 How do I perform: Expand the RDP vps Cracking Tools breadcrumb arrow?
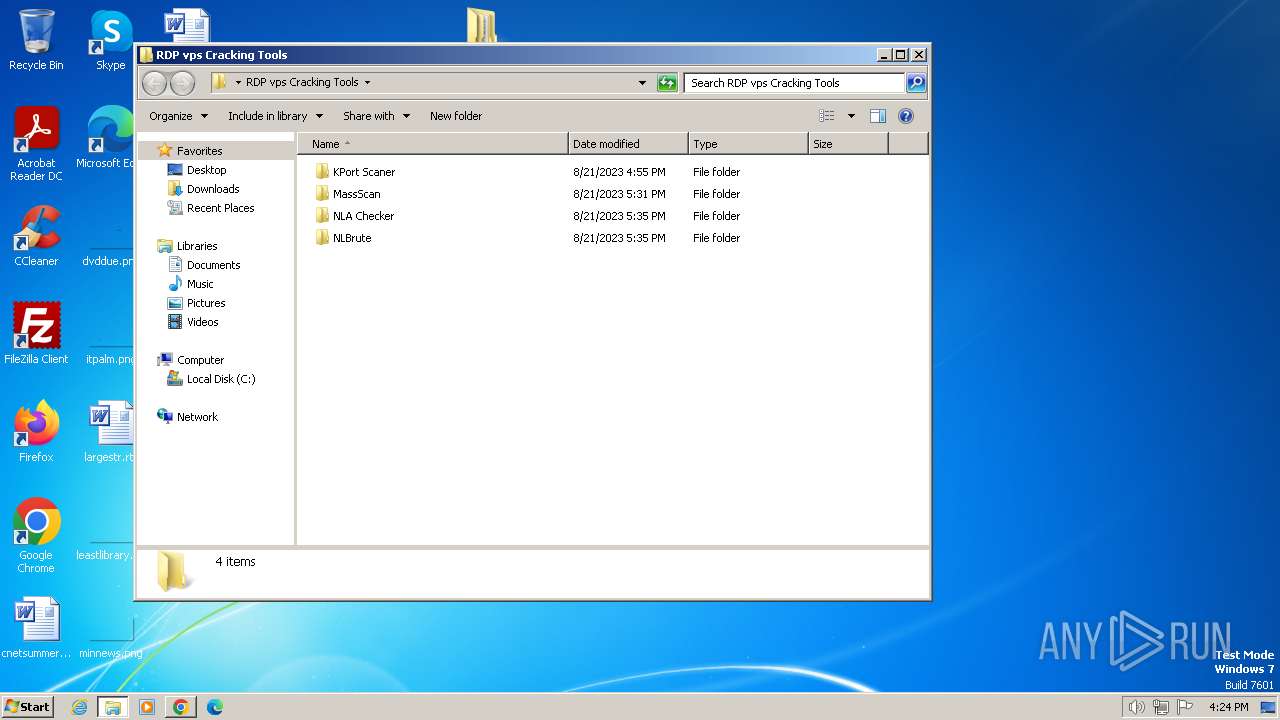367,83
